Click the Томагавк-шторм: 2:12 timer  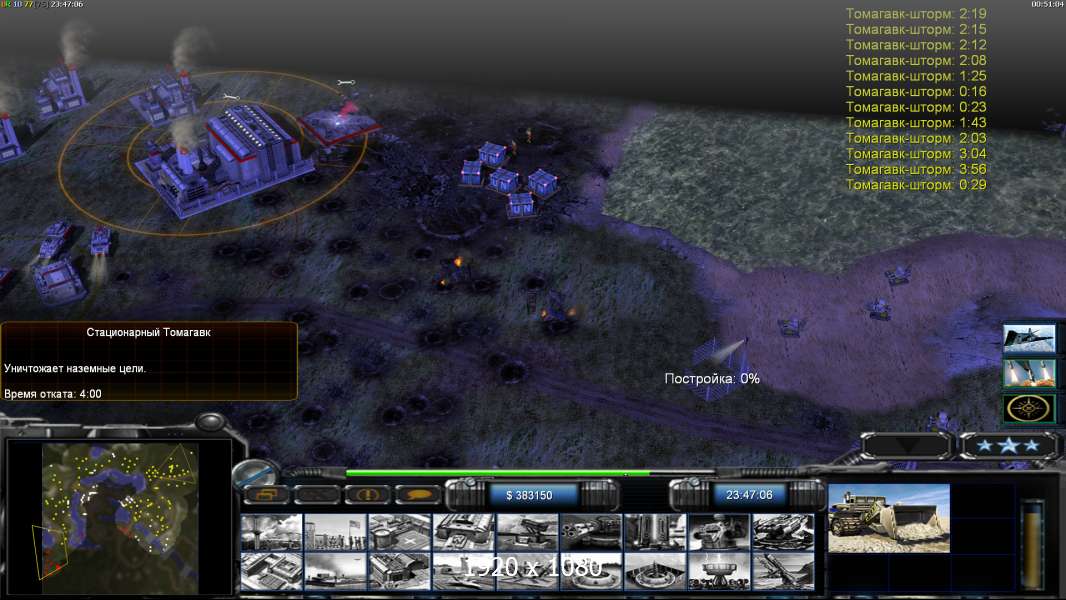916,45
